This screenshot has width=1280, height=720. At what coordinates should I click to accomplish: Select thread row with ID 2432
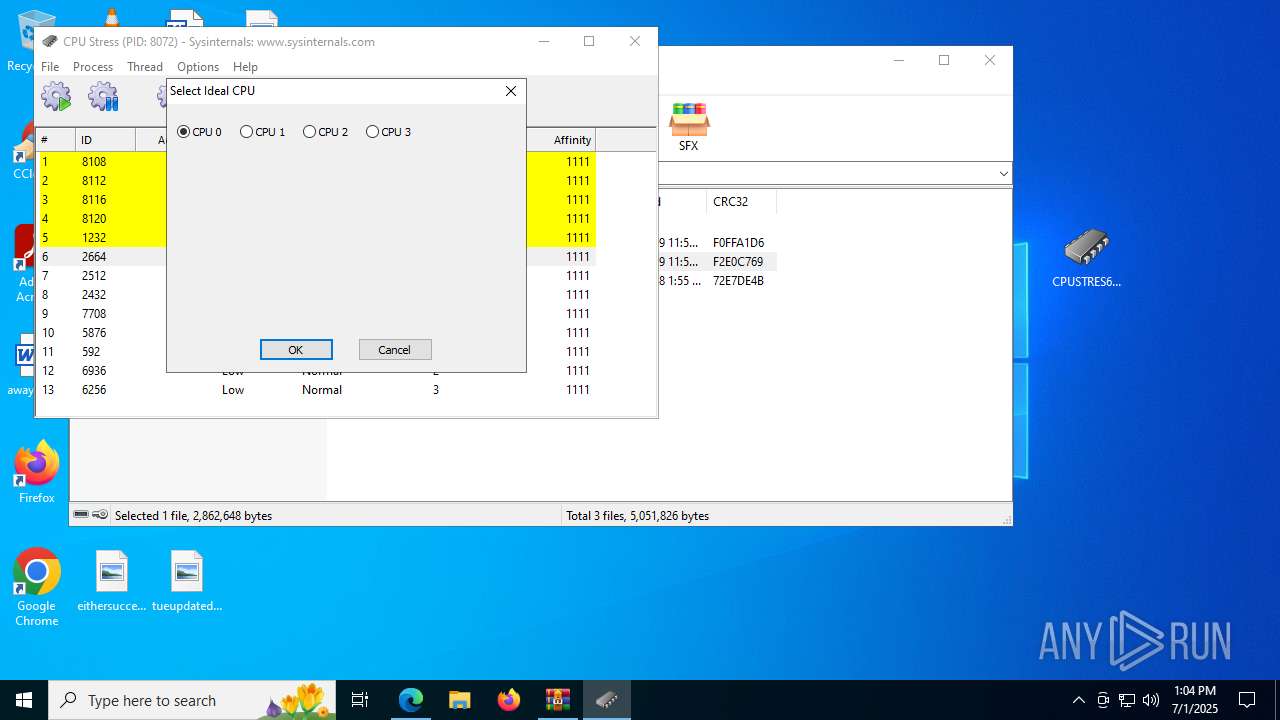point(316,295)
